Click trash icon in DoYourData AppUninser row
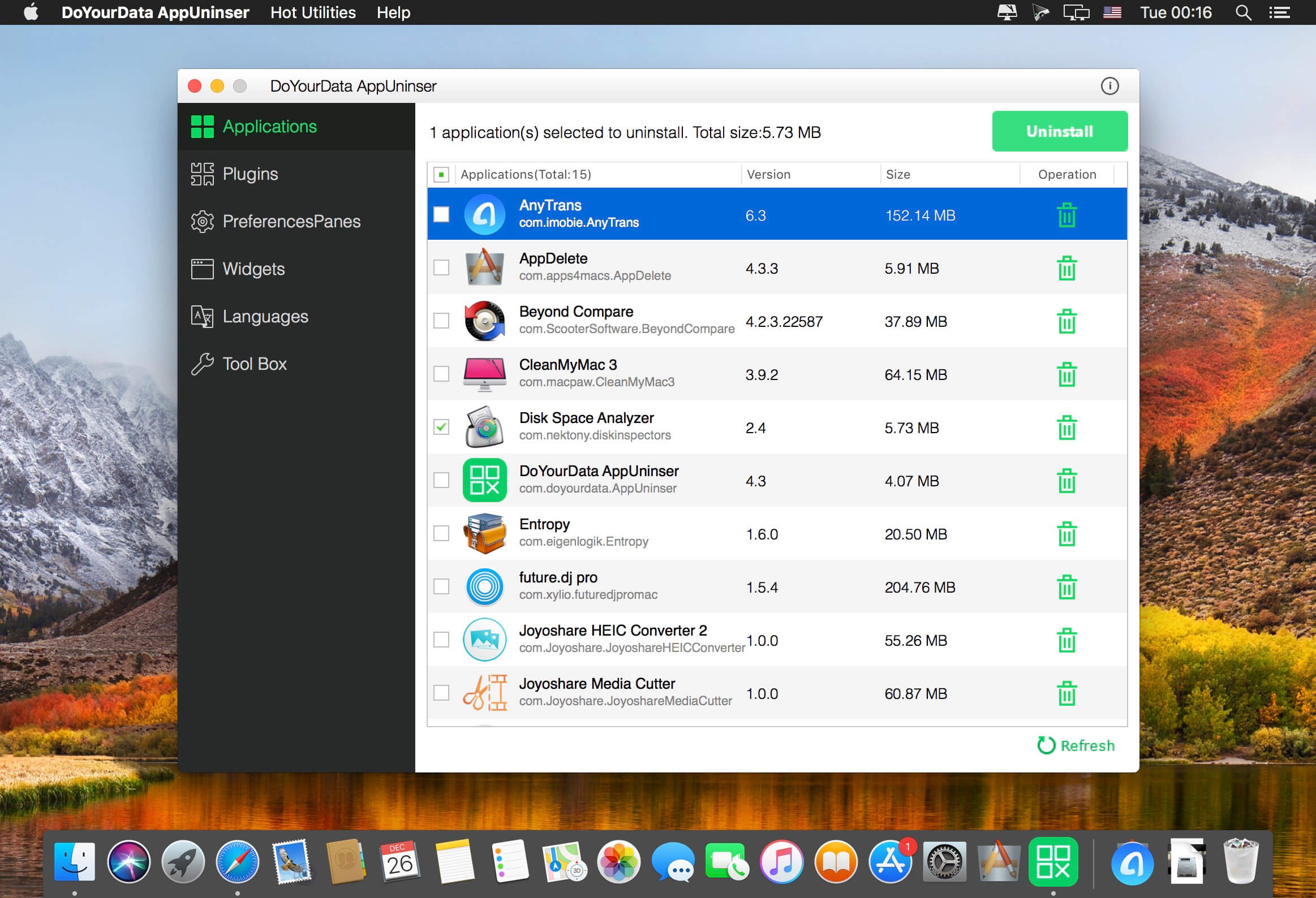Viewport: 1316px width, 898px height. click(x=1066, y=481)
